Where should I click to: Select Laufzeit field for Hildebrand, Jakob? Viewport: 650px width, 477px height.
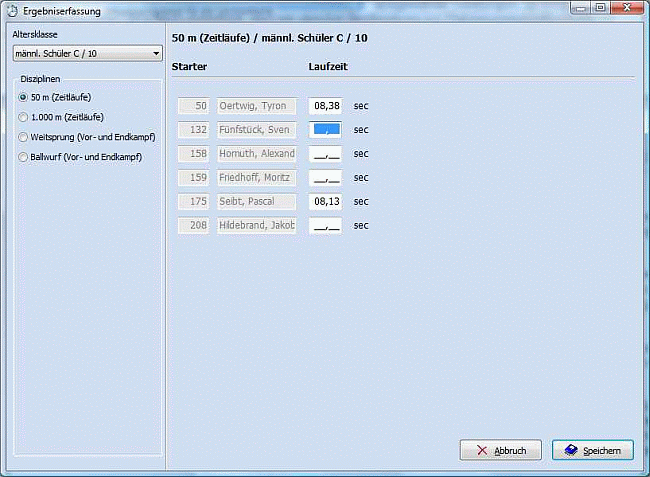coord(325,226)
